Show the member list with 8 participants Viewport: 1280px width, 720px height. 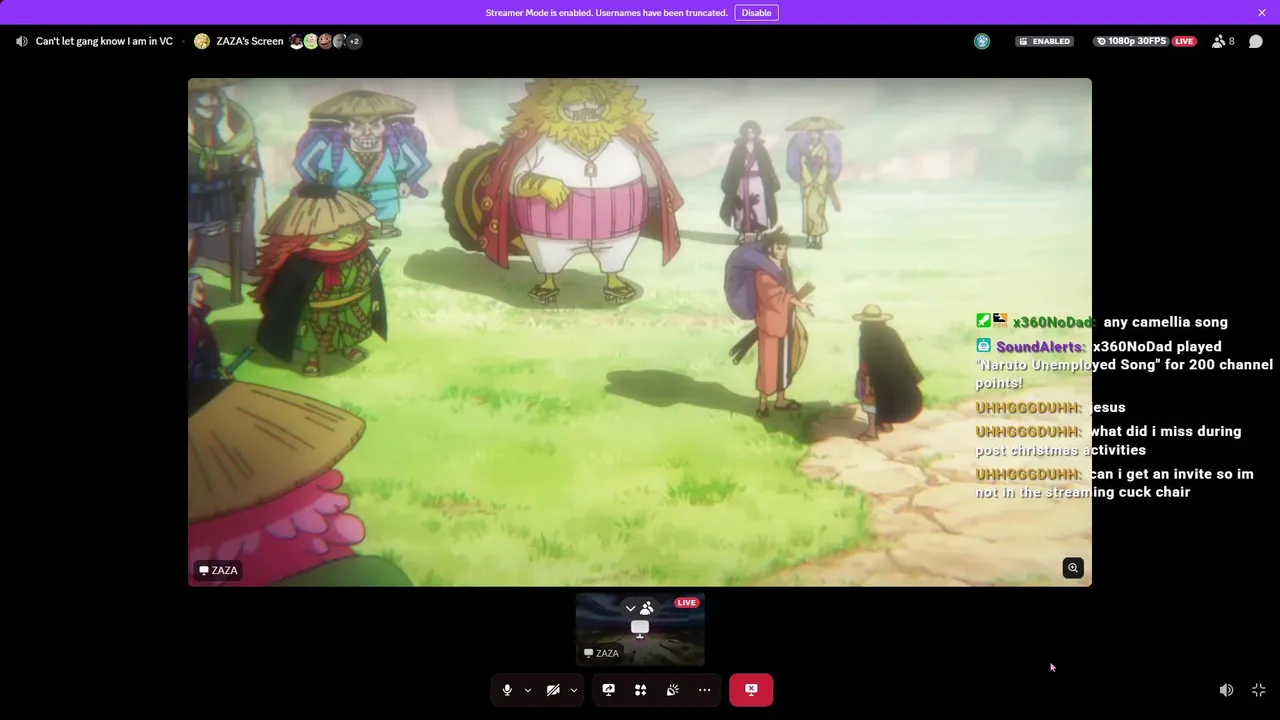1223,41
